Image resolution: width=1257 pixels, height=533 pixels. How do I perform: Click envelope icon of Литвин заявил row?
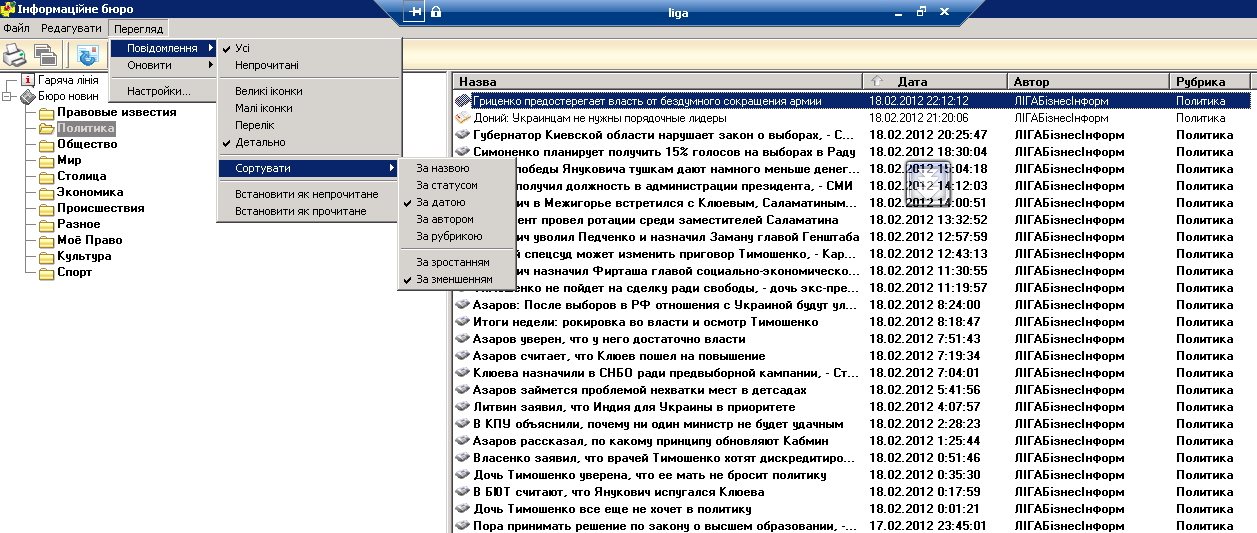click(x=462, y=406)
